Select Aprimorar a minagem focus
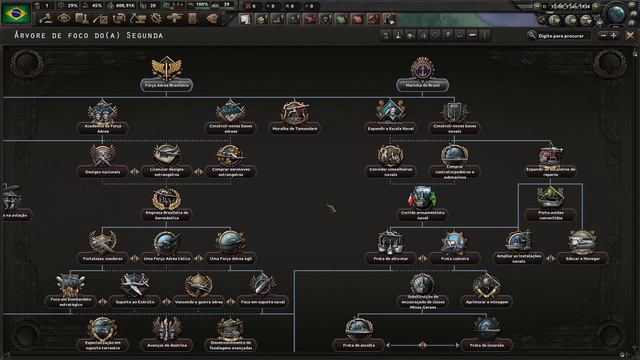Viewport: 640px width, 360px height. [x=487, y=291]
